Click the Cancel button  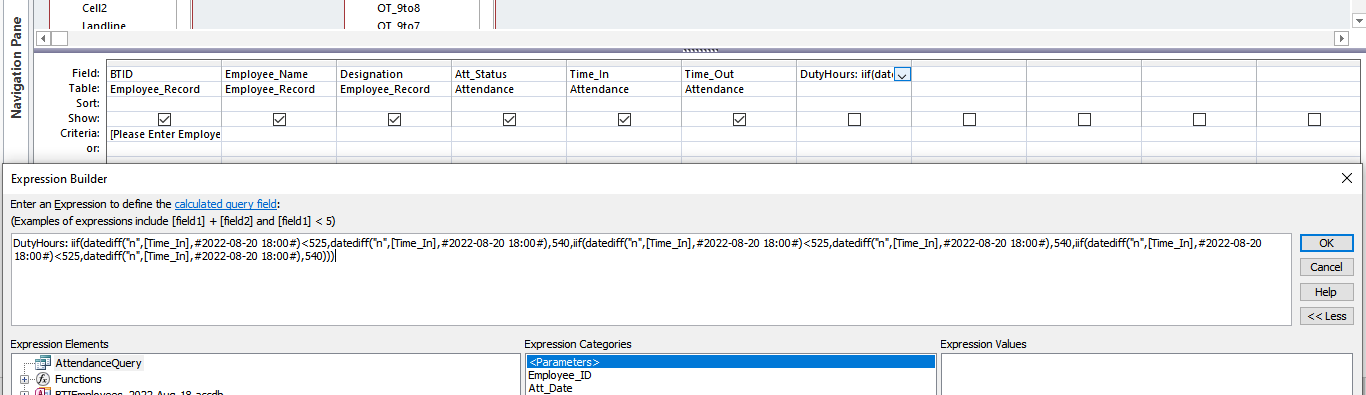(x=1326, y=267)
